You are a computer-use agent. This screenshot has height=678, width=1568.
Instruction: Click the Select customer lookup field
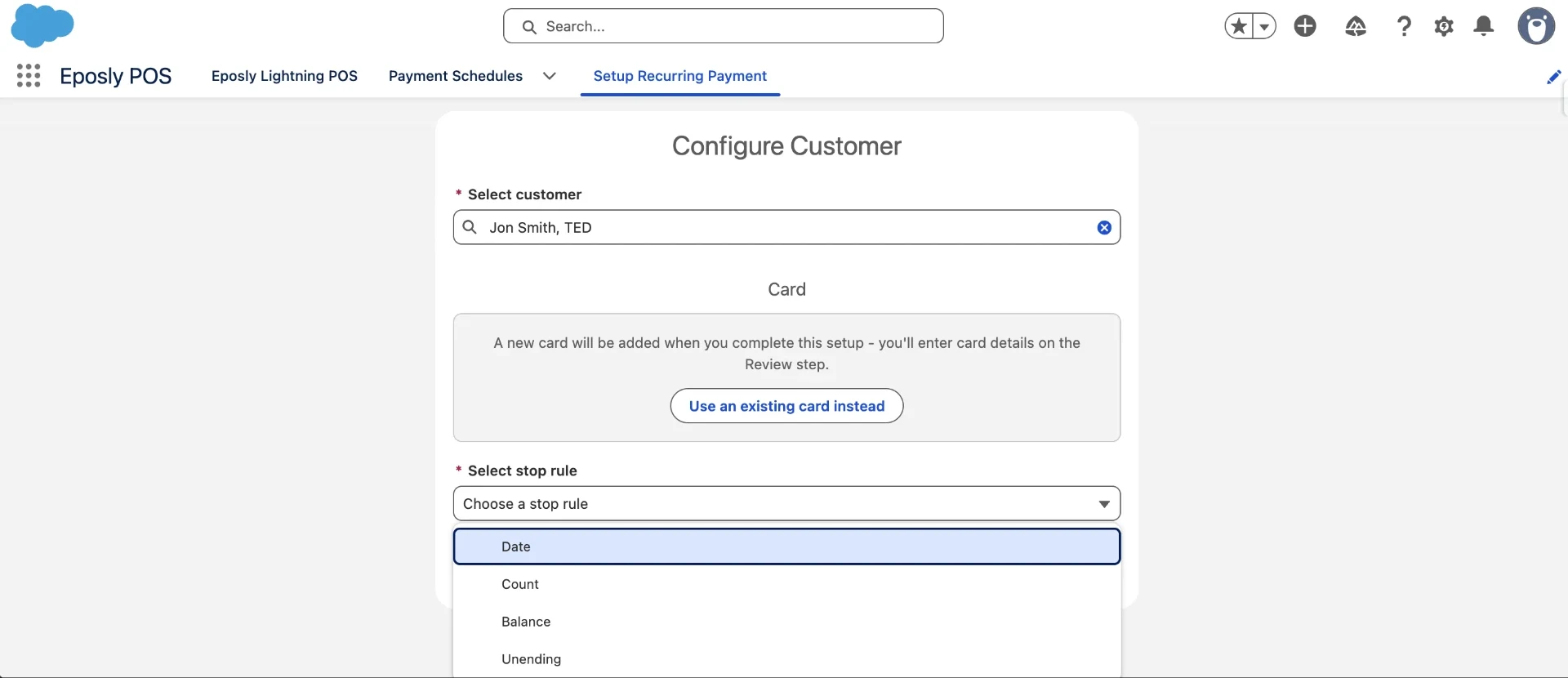pos(786,227)
